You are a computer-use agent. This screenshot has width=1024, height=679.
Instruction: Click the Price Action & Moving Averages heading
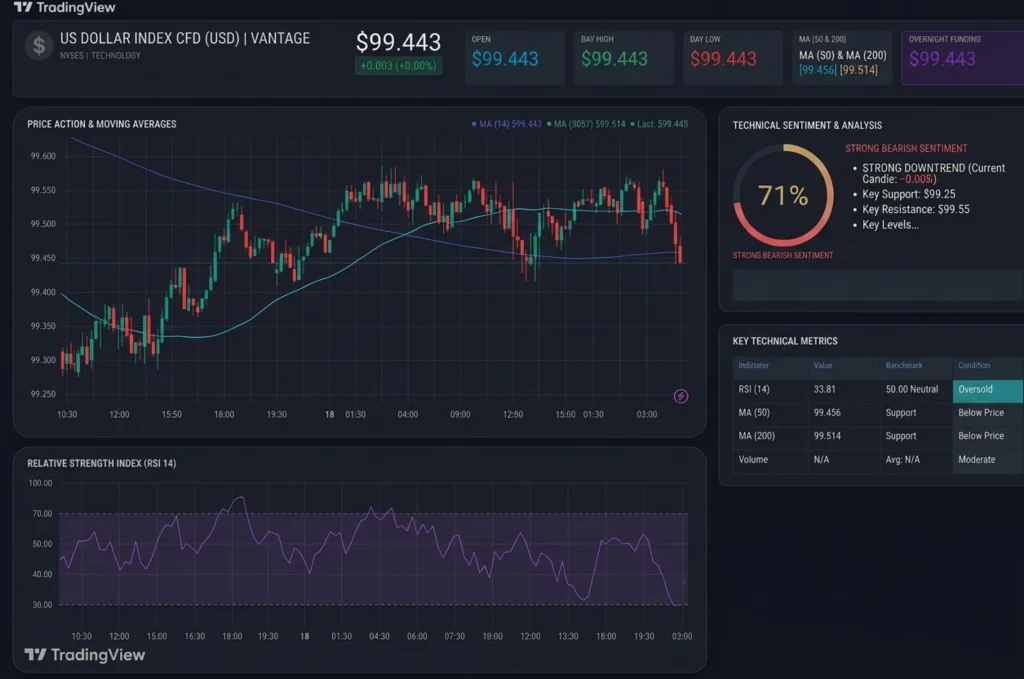coord(102,124)
